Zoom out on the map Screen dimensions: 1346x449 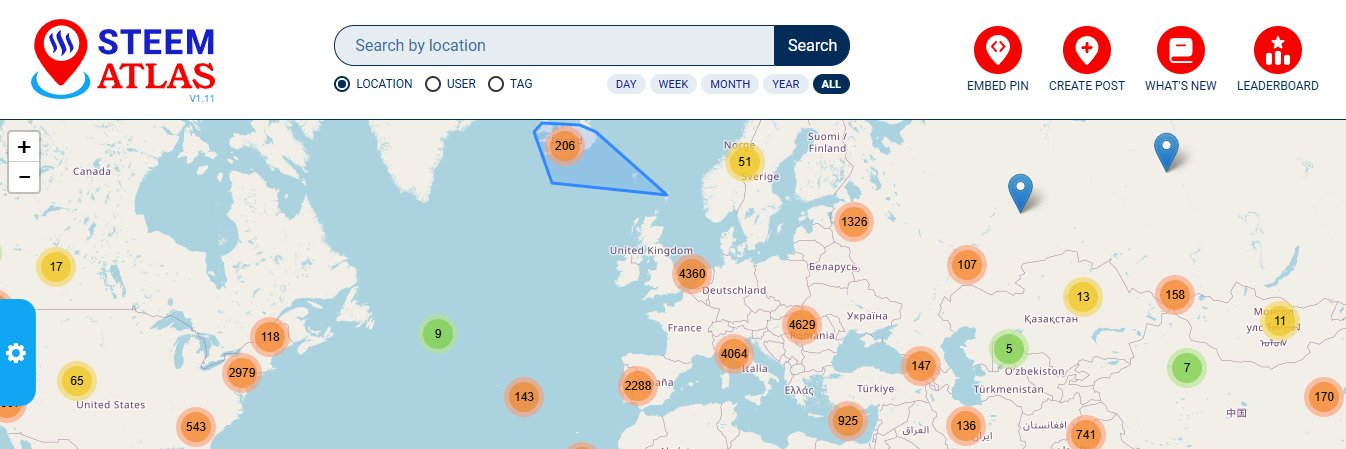(x=24, y=177)
